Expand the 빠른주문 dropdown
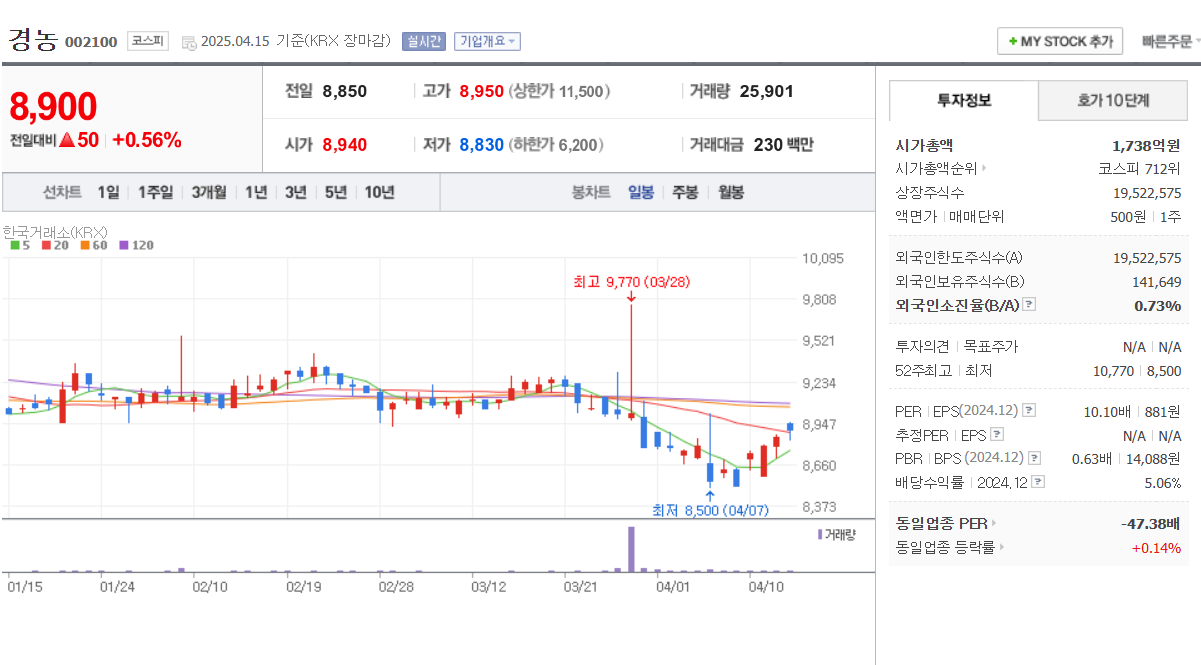Screen dimensions: 1201x665 [1171, 41]
